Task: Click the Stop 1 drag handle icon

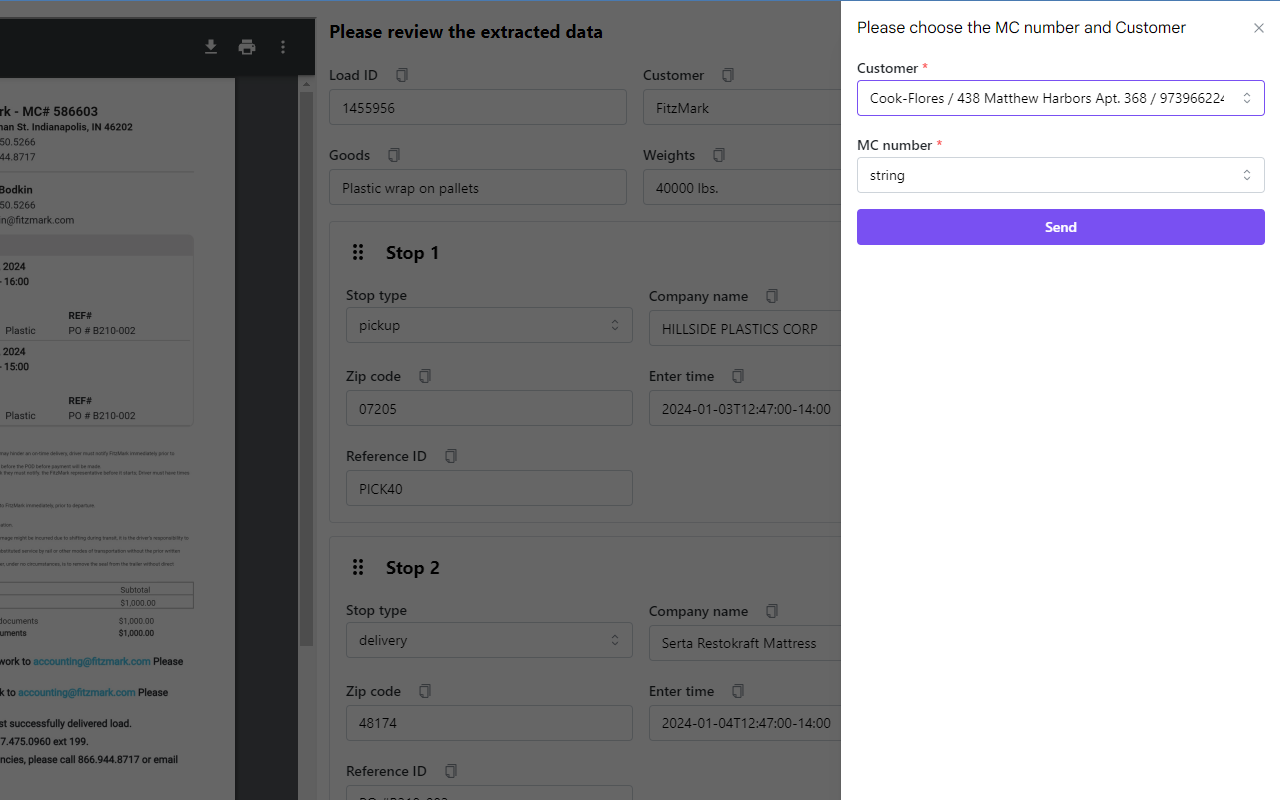Action: pyautogui.click(x=357, y=252)
